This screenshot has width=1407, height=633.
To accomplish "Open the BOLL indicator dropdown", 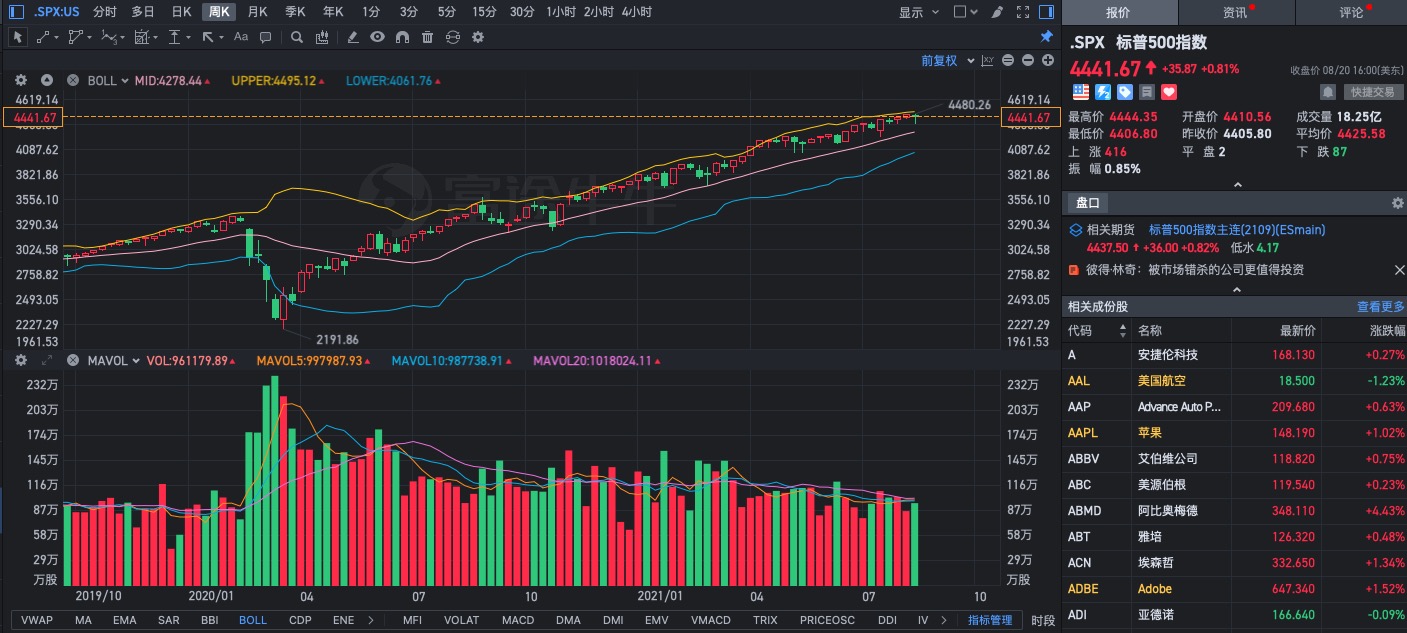I will click(x=108, y=81).
